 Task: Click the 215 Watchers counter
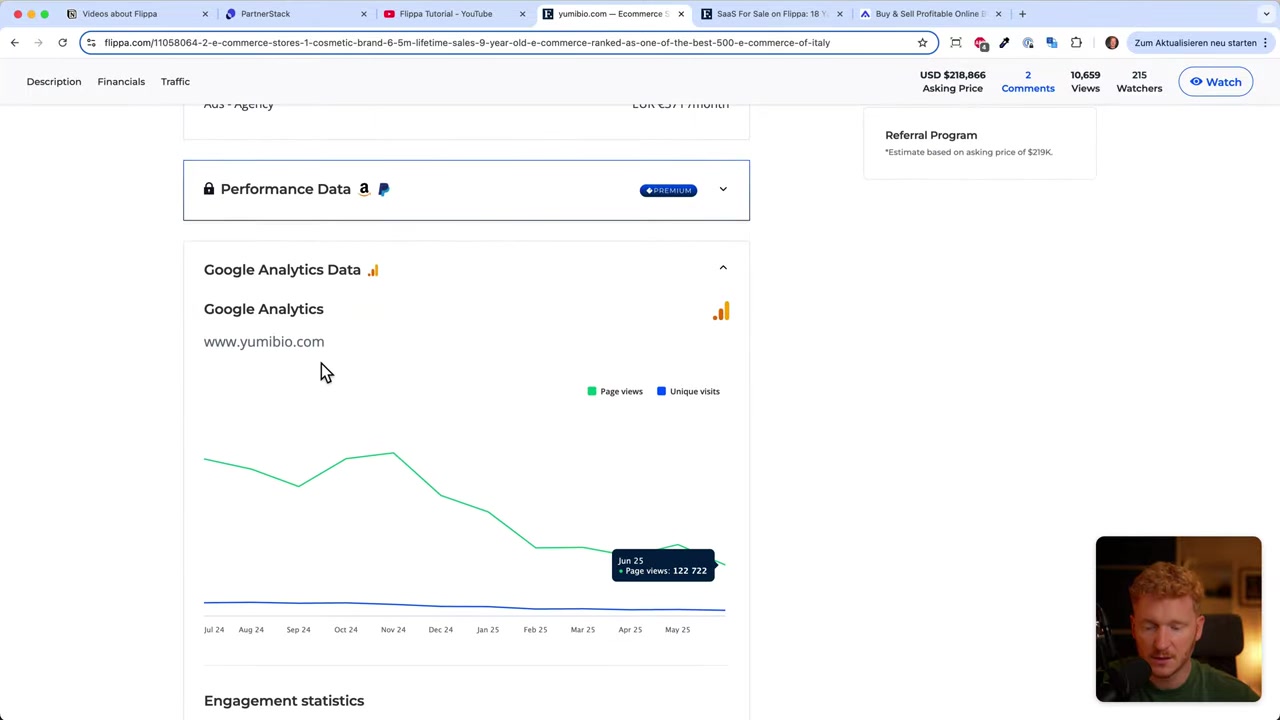pos(1139,81)
